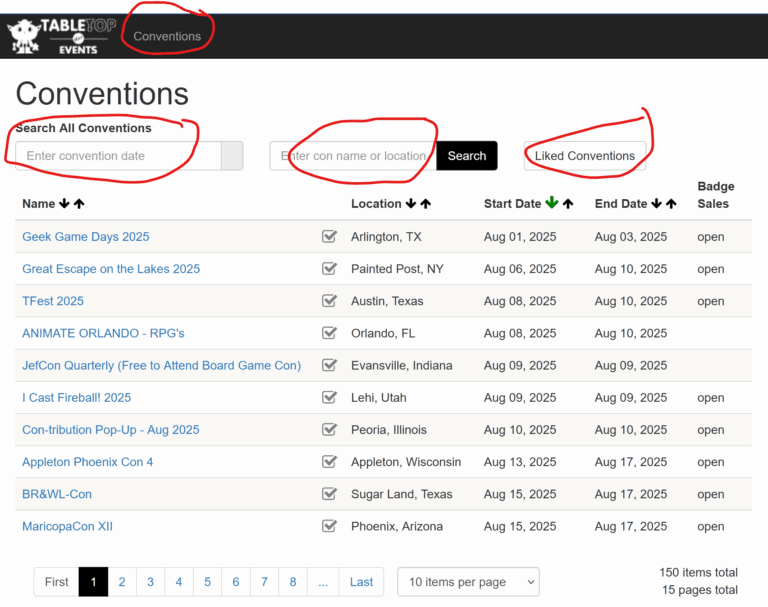
Task: Click the convention date input field
Action: [x=118, y=156]
